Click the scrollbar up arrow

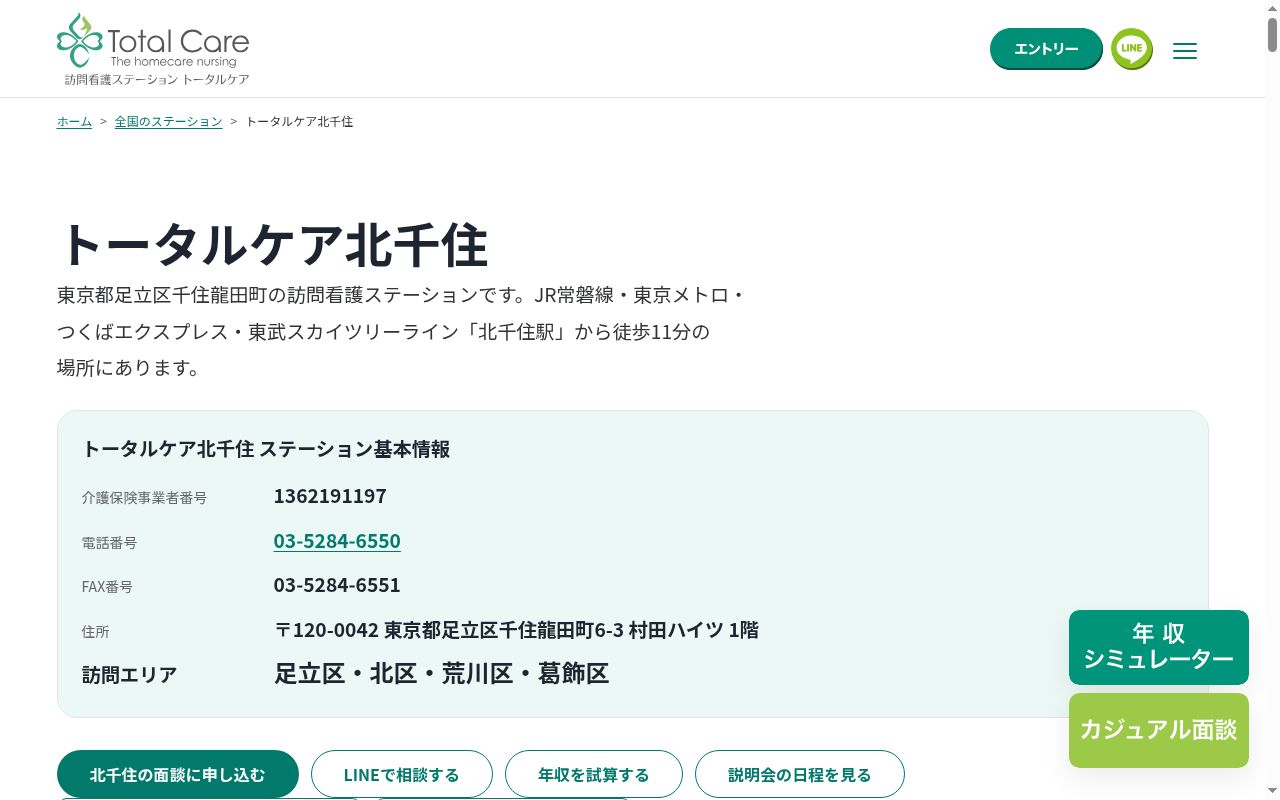tap(1272, 8)
